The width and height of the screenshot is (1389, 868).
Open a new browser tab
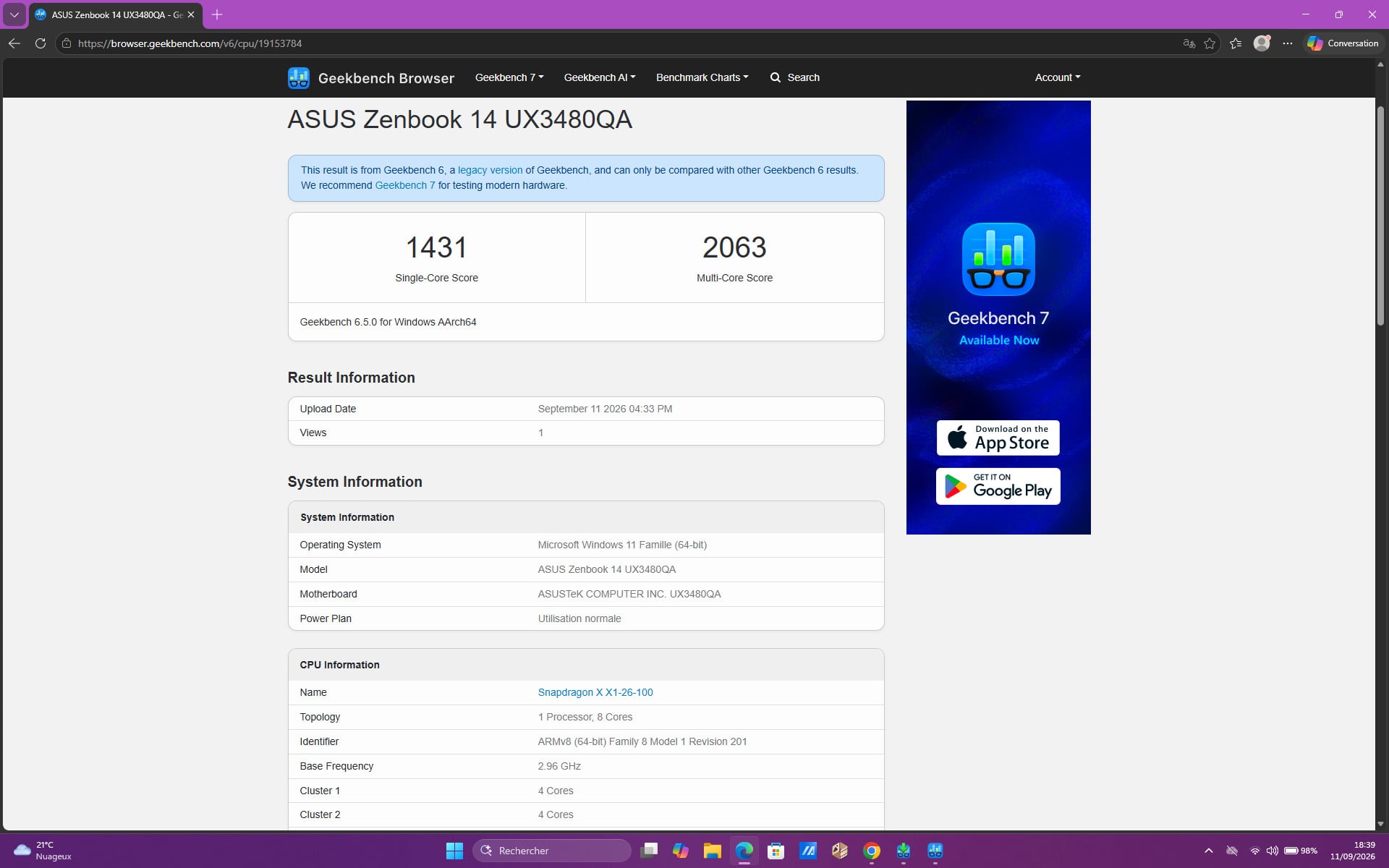point(217,14)
